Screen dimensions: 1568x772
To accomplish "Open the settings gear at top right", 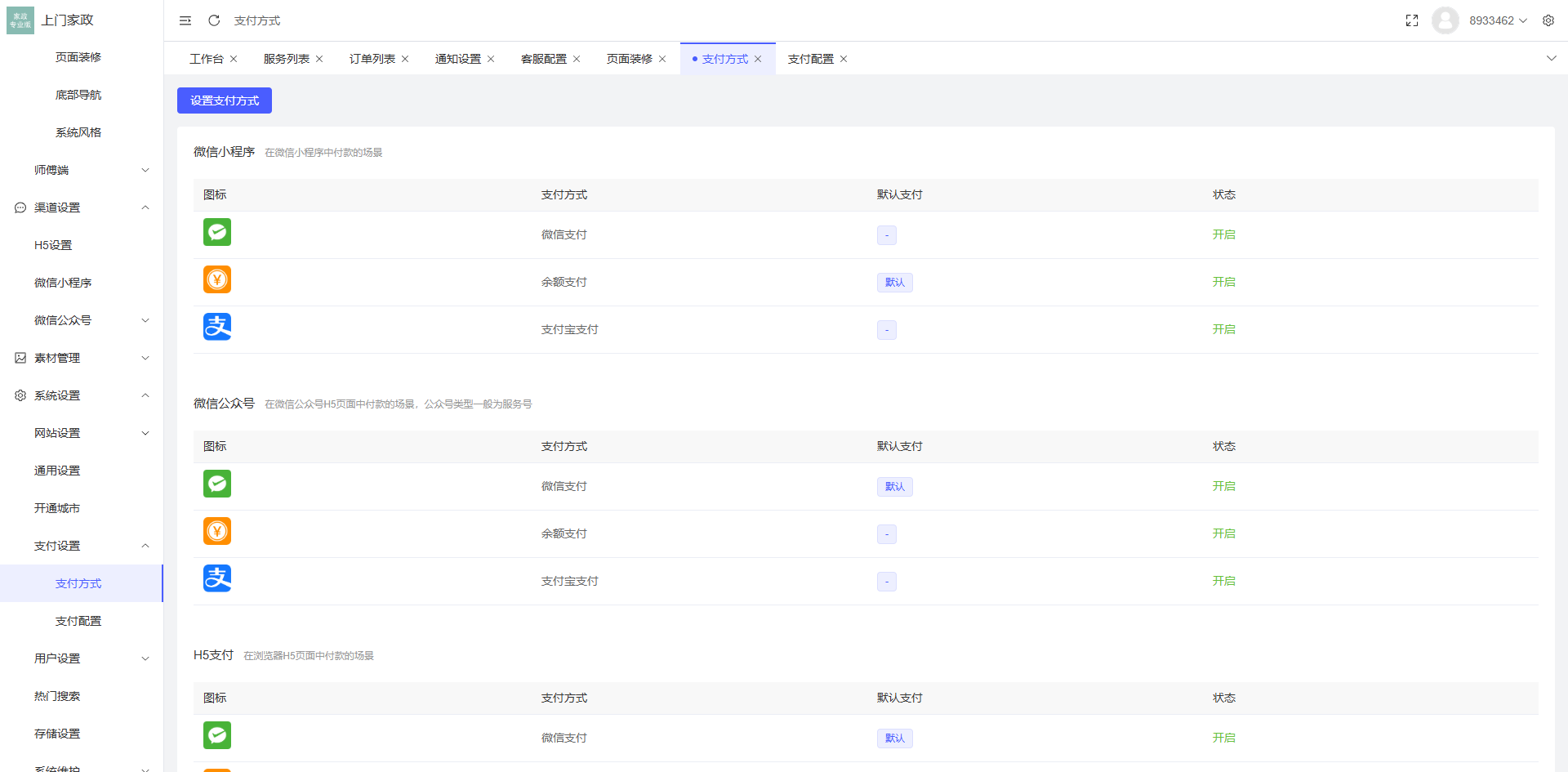I will tap(1548, 20).
